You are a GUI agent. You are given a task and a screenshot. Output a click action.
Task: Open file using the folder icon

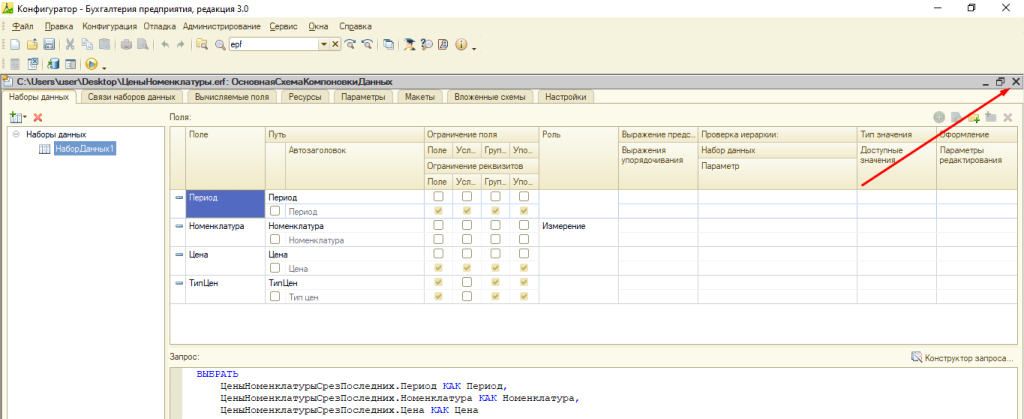click(x=32, y=45)
